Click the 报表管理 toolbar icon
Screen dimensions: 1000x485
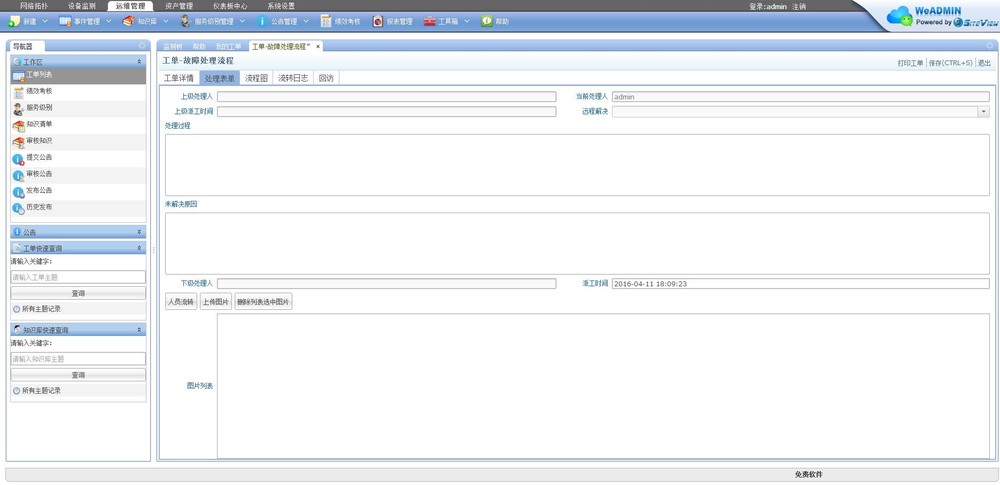click(378, 21)
